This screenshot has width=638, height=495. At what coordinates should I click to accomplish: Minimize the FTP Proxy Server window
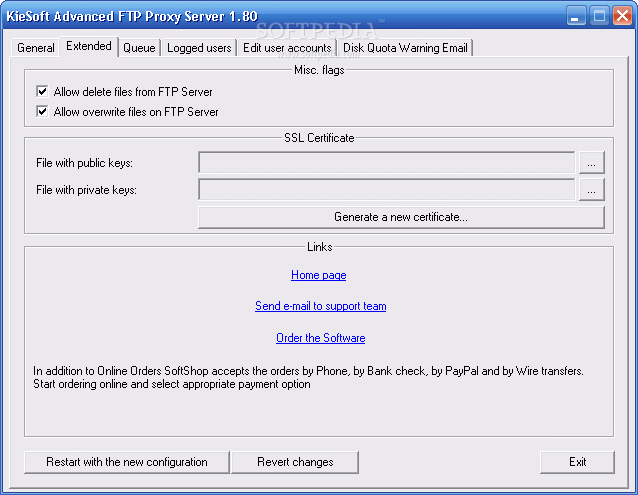point(576,16)
